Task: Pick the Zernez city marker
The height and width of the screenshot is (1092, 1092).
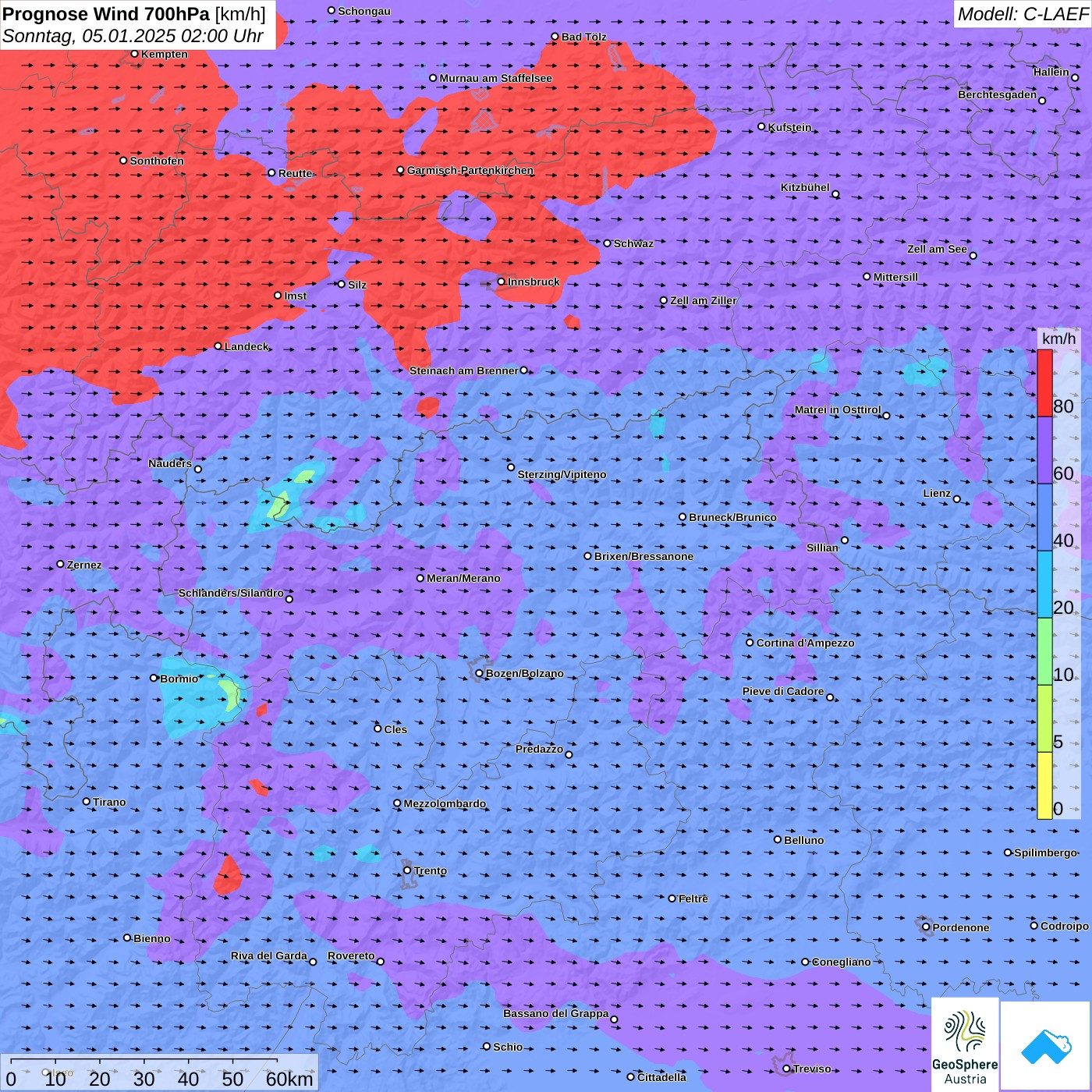Action: [x=61, y=564]
